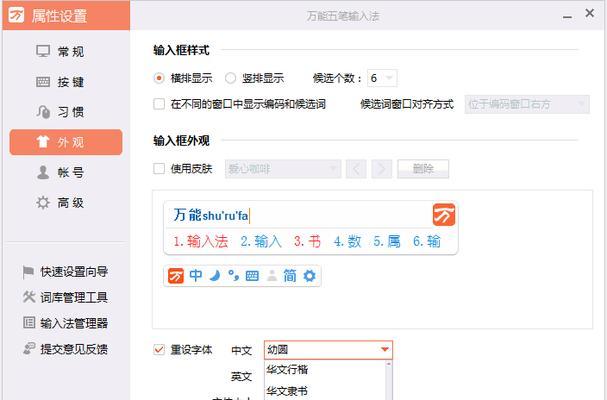
Task: Open the soft keyboard icon in status bar
Action: pos(252,276)
